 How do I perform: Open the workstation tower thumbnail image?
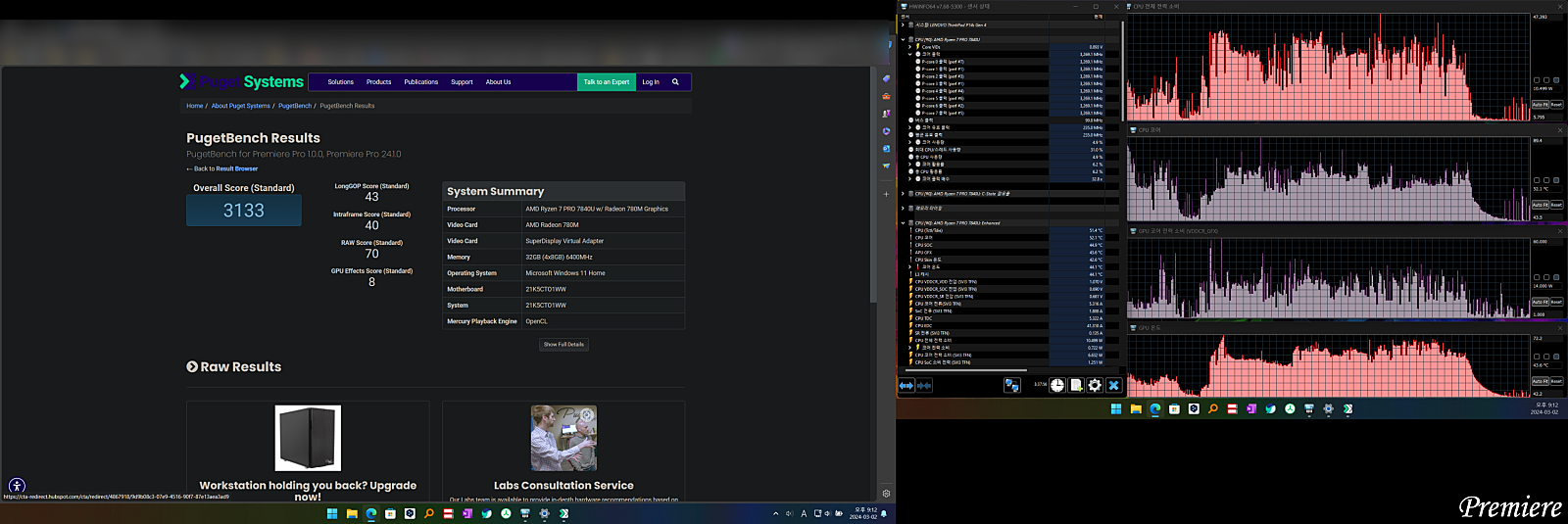pyautogui.click(x=308, y=438)
